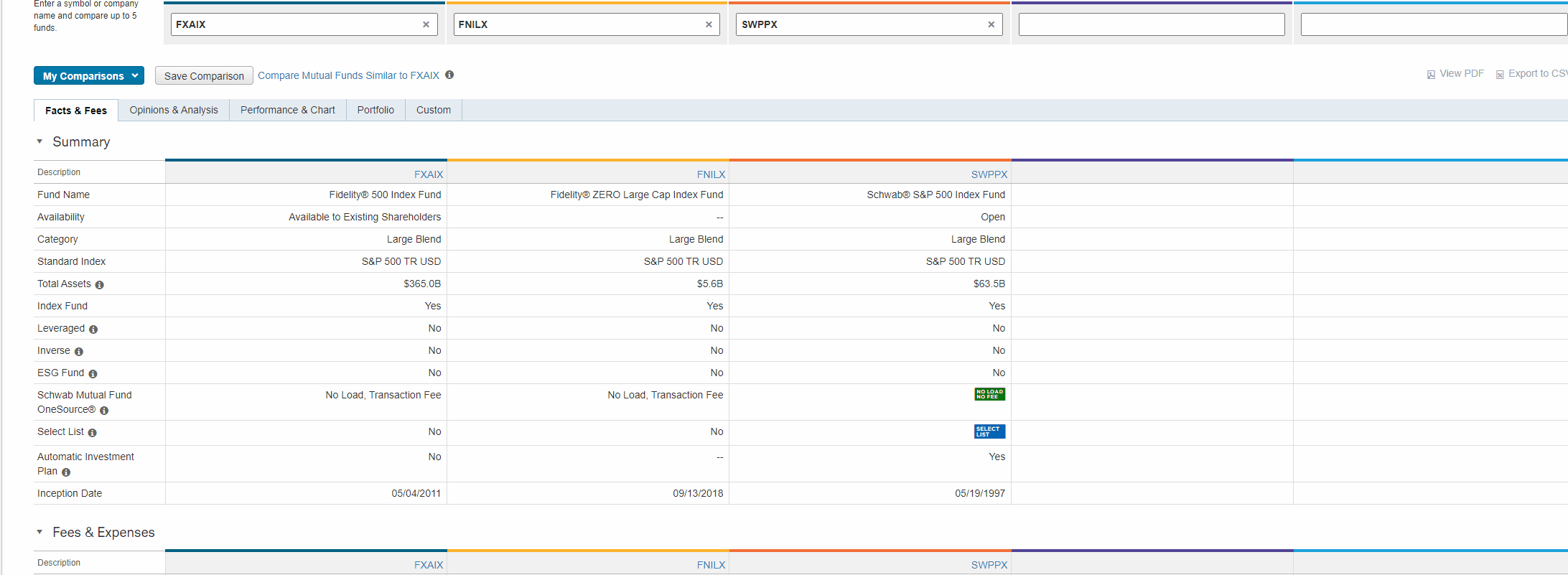Open Compare Mutual Funds Similar to FXAIX
This screenshot has width=1568, height=575.
click(x=348, y=75)
